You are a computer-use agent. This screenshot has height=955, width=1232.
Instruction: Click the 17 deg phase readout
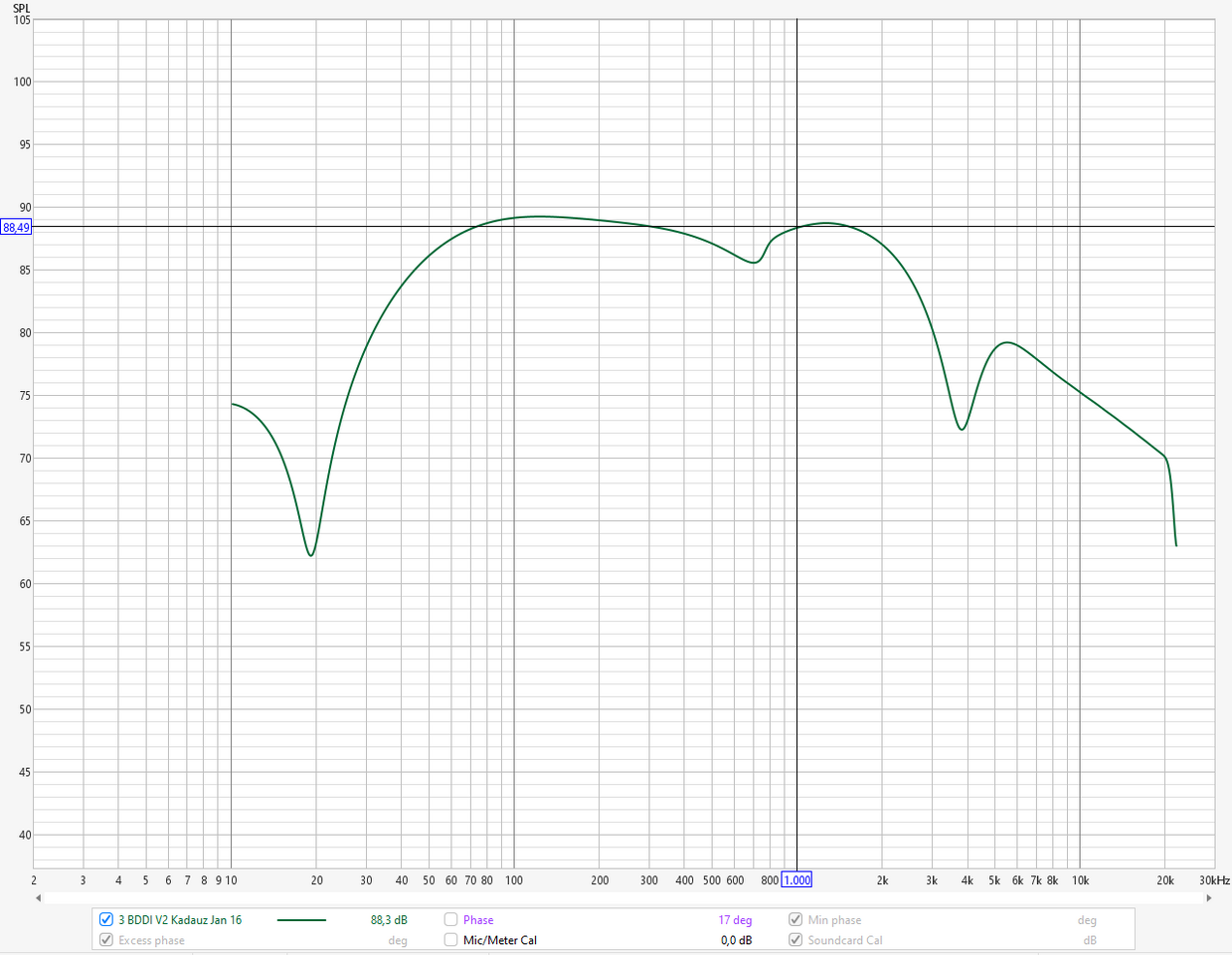735,920
